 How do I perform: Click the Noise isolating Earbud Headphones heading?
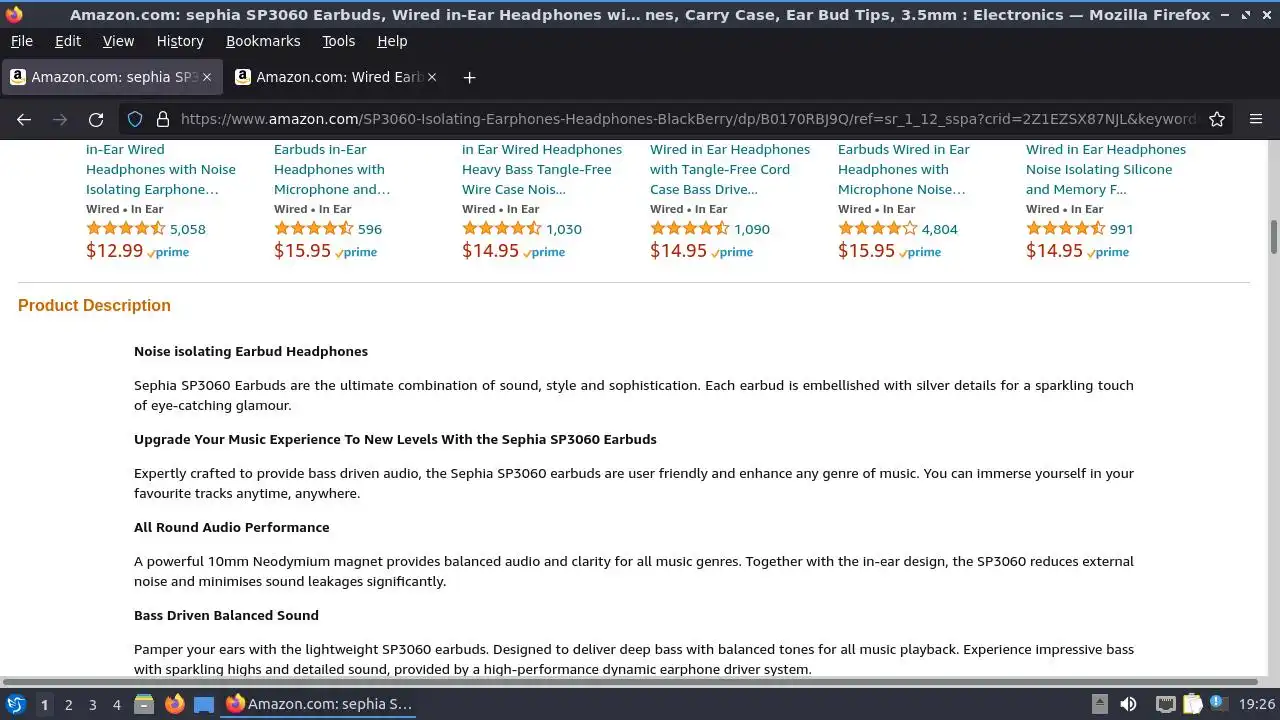(251, 351)
